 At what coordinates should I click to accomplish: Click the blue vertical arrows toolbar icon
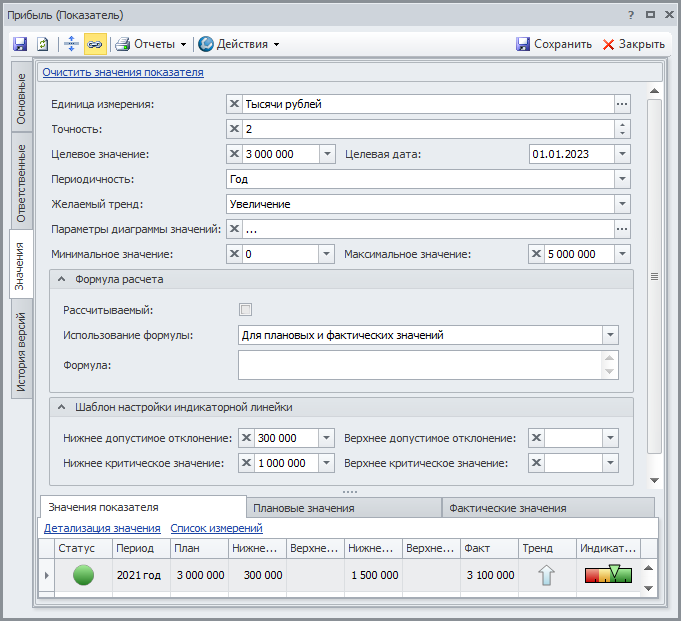tap(71, 44)
